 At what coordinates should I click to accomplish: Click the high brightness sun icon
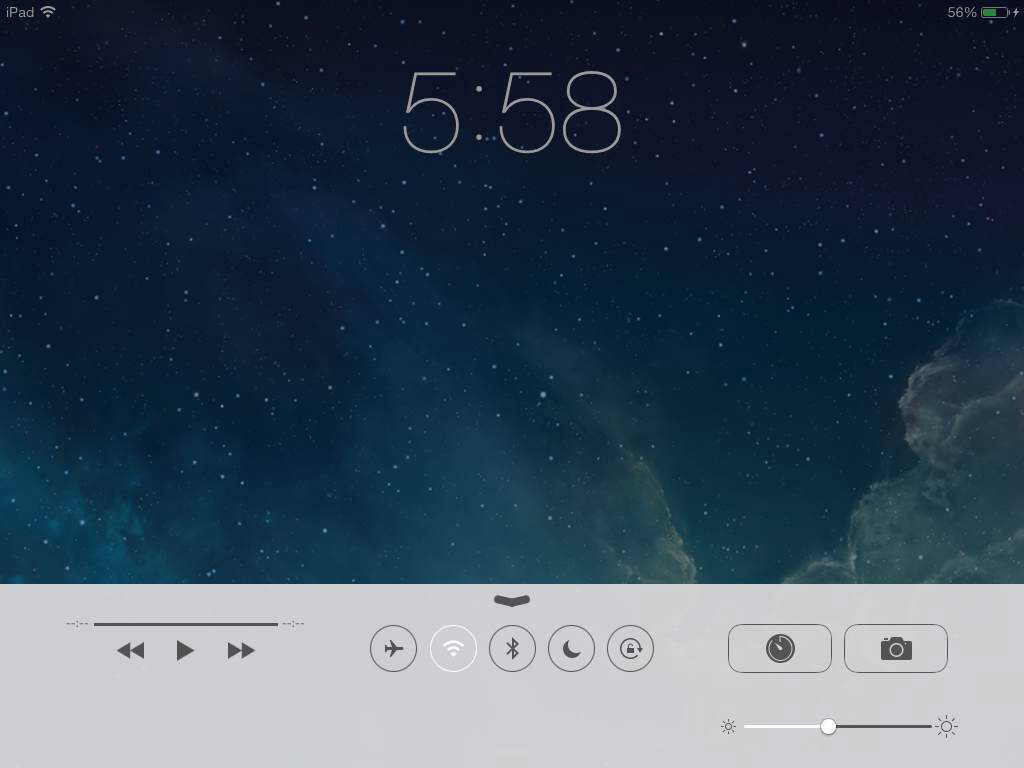[x=946, y=726]
